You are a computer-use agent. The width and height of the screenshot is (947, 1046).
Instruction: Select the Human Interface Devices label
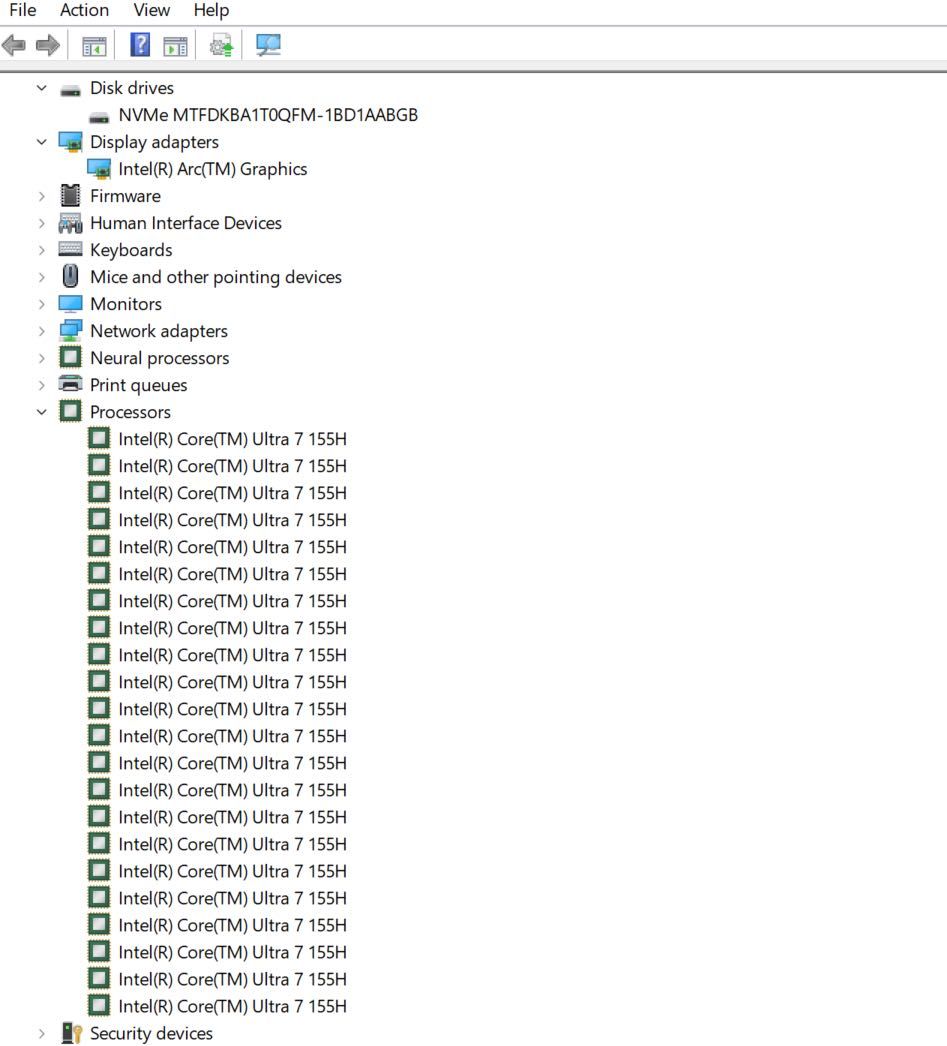[x=186, y=223]
